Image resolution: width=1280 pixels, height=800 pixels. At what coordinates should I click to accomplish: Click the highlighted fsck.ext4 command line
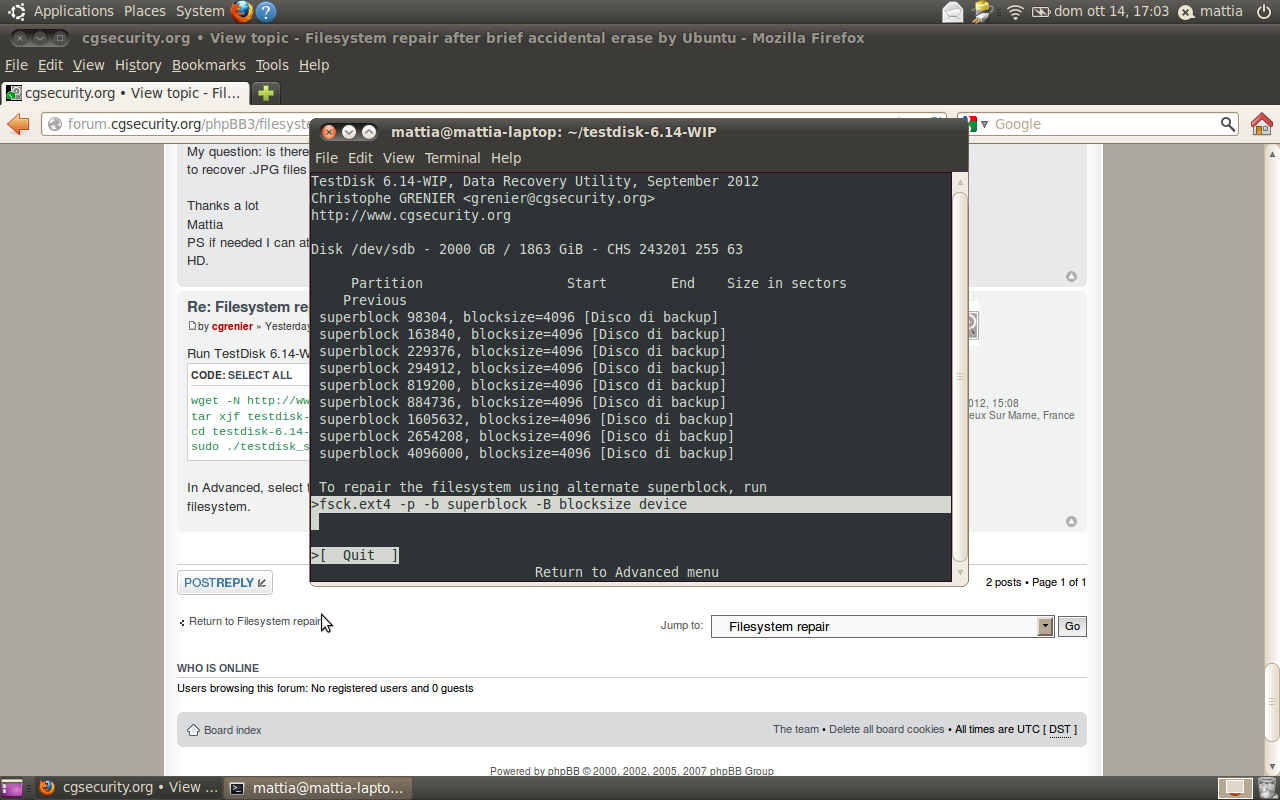pos(630,504)
